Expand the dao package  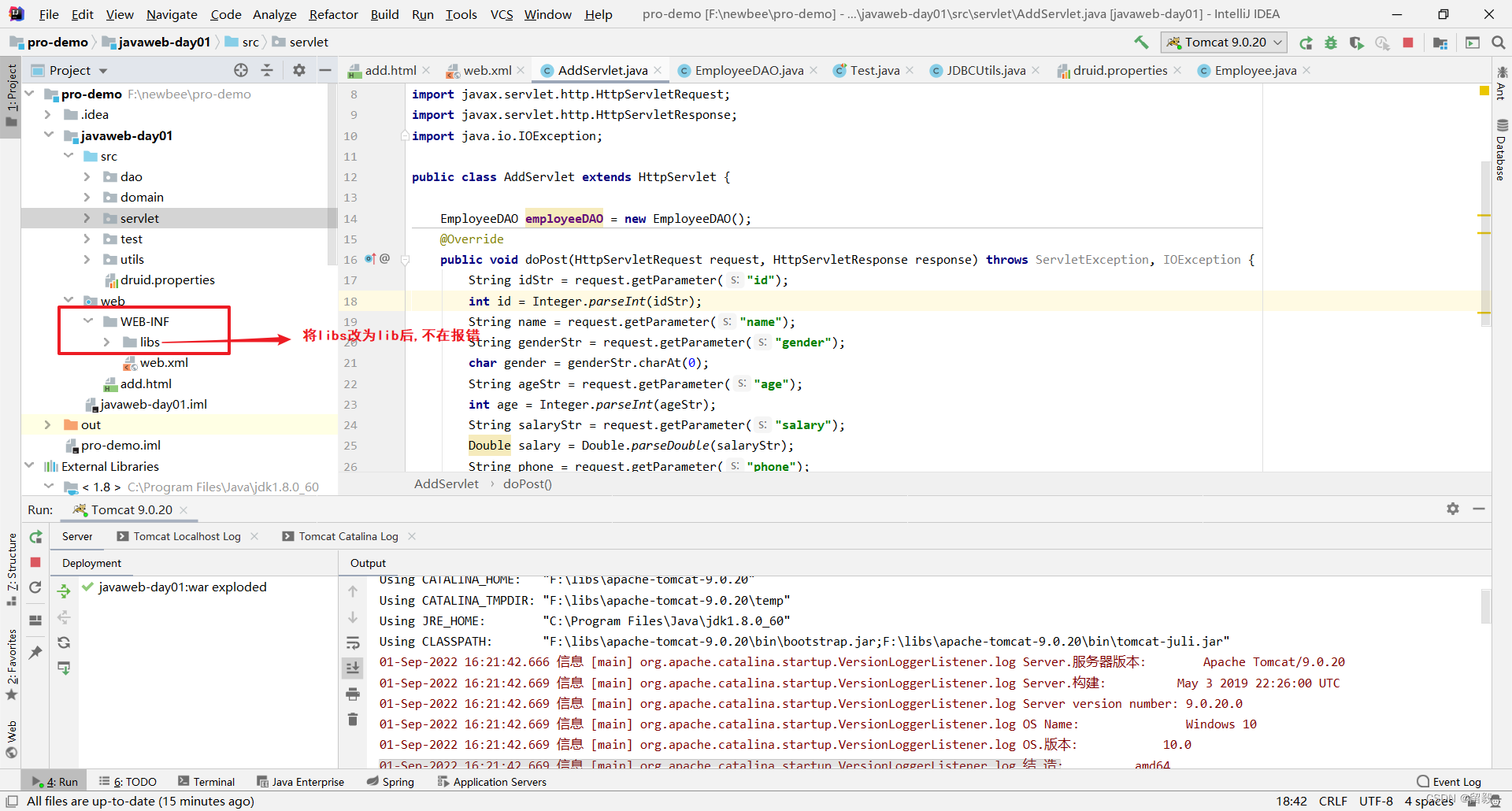click(87, 176)
